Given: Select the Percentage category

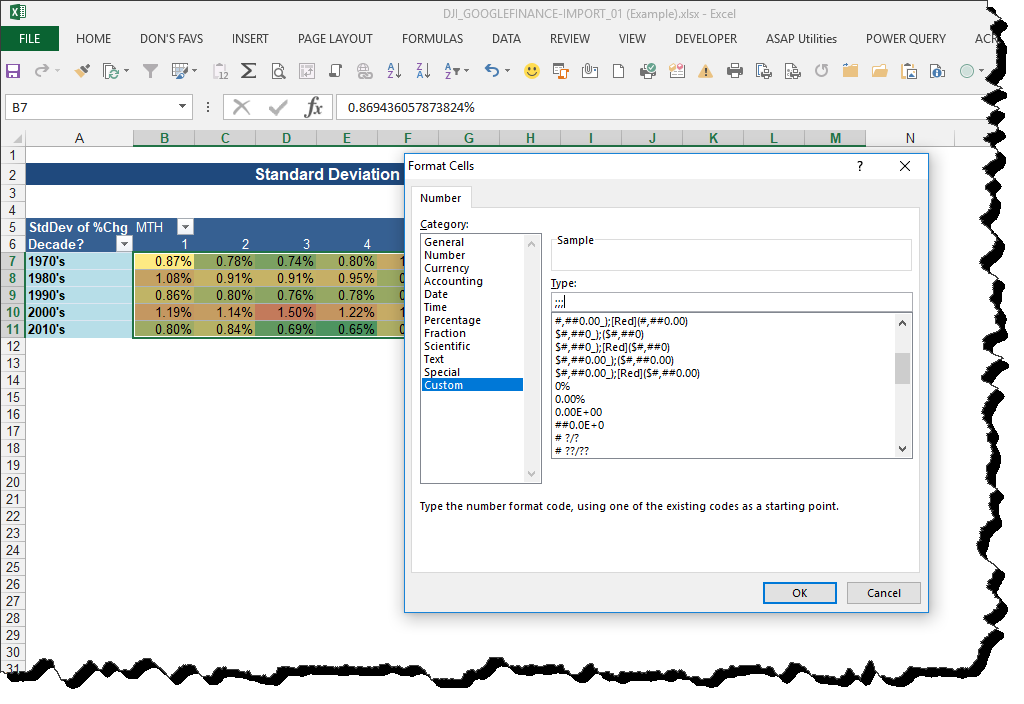Looking at the screenshot, I should coord(453,320).
